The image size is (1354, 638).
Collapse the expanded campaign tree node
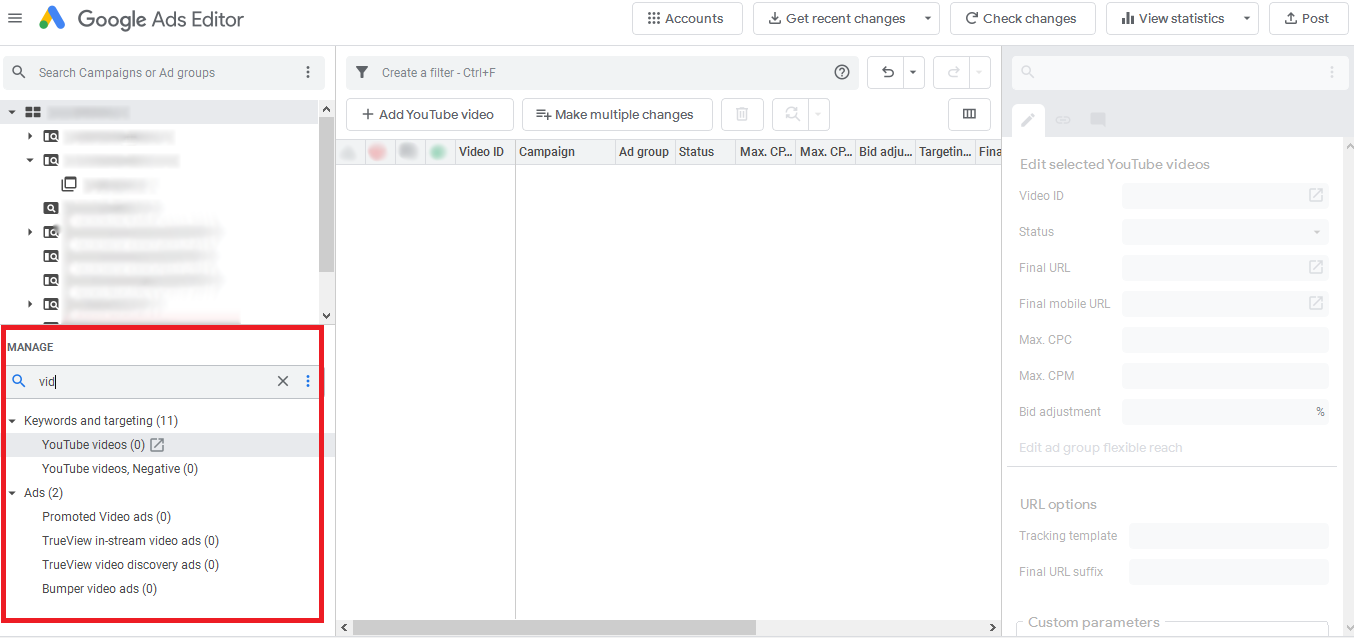(x=30, y=160)
